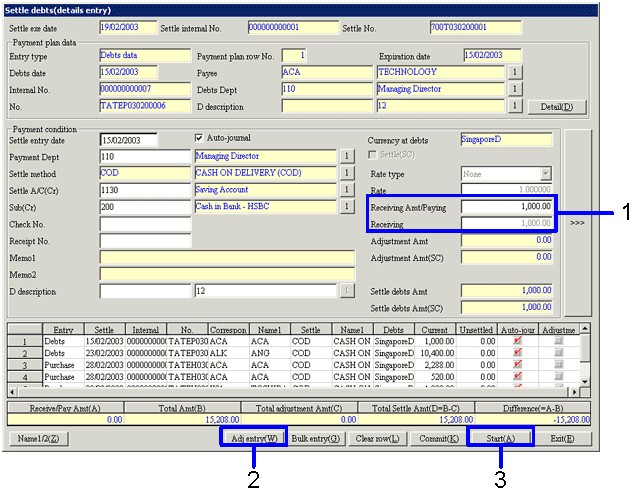
Task: Click the No. field TATEP030200006
Action: pos(145,106)
